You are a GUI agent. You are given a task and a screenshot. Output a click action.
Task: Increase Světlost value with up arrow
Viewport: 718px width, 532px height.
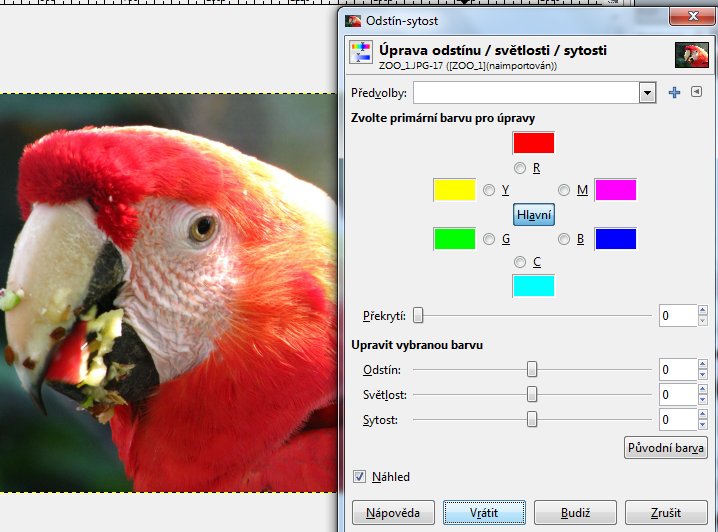[x=702, y=390]
